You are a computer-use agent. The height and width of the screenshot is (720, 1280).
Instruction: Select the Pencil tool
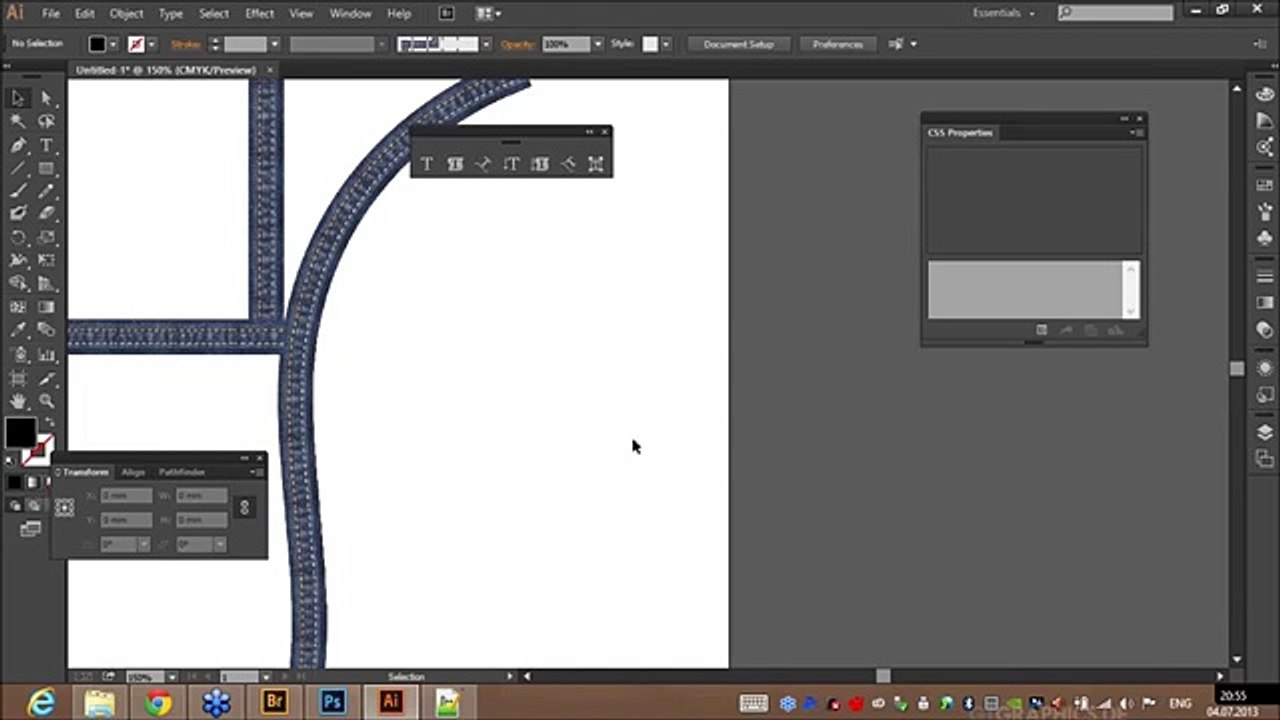(x=46, y=191)
